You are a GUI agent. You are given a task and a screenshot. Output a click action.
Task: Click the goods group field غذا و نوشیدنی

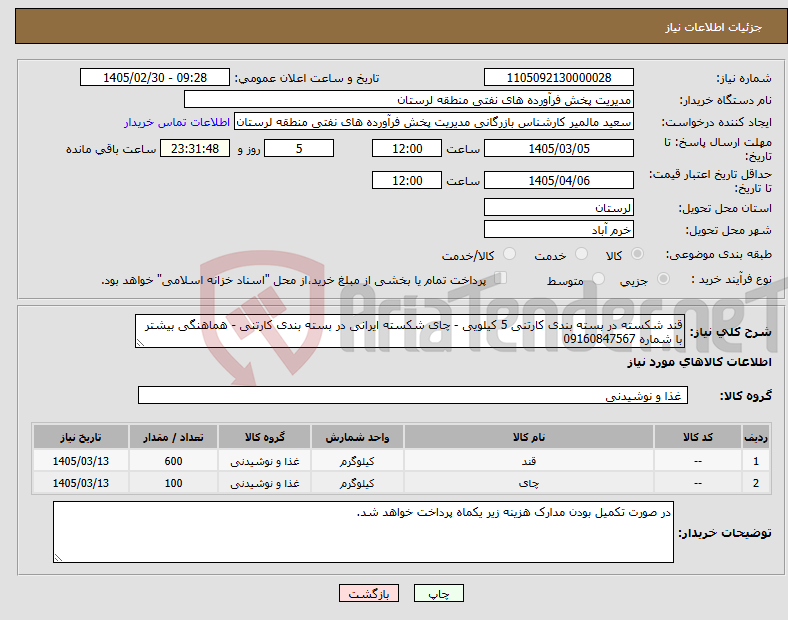pos(413,395)
